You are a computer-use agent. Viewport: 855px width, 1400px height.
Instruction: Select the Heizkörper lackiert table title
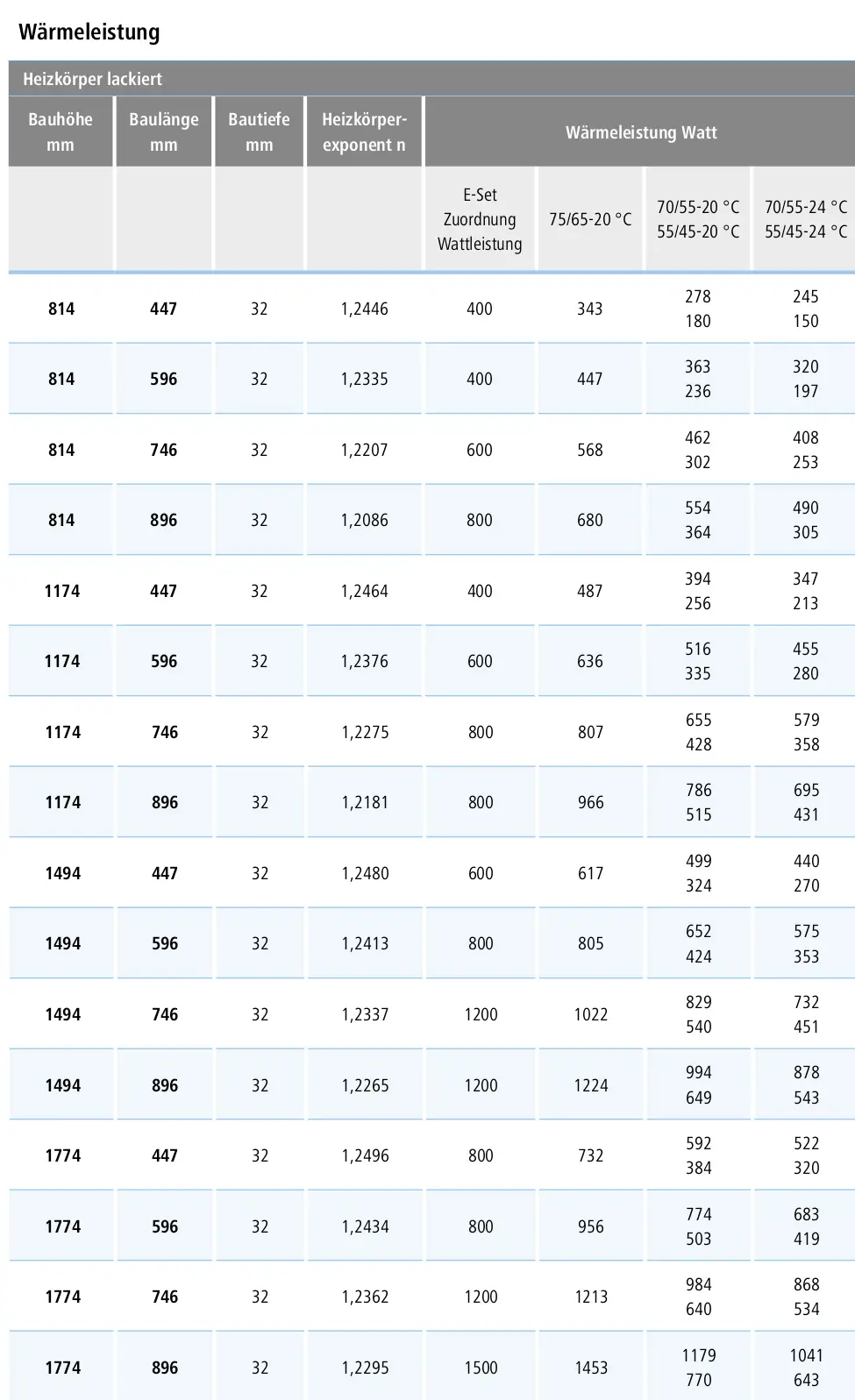92,79
